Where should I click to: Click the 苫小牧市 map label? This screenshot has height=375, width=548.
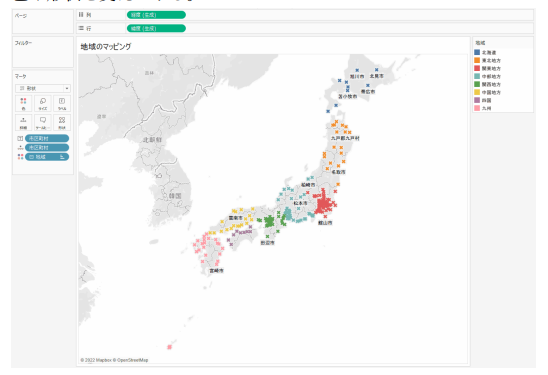tap(347, 96)
